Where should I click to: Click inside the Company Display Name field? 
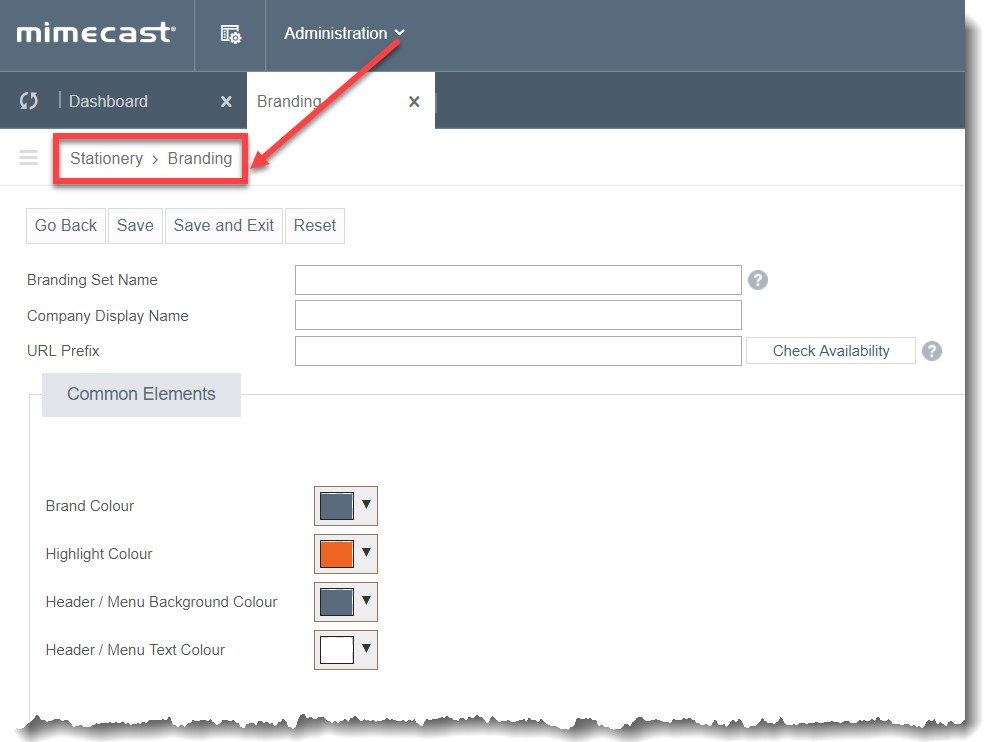517,315
